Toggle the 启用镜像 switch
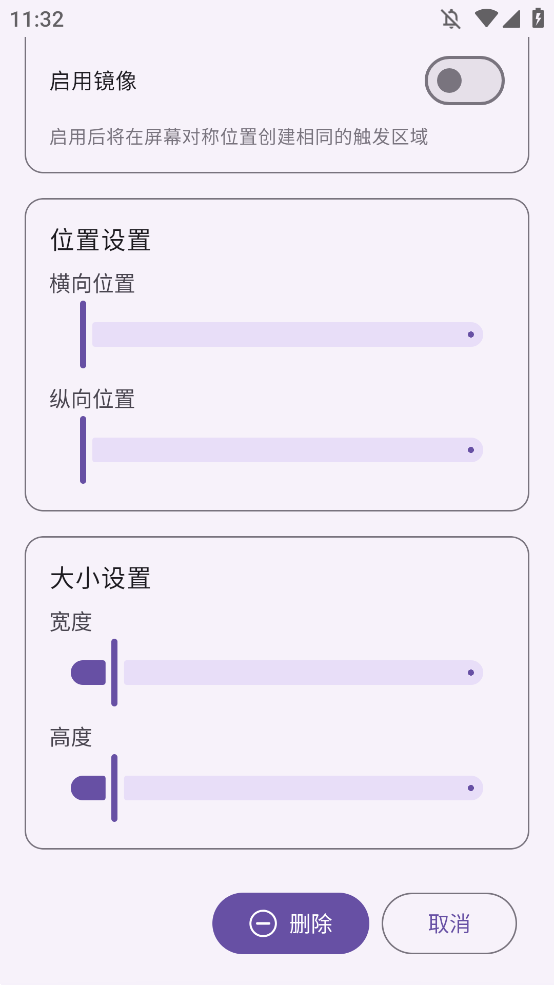554x985 pixels. coord(465,80)
